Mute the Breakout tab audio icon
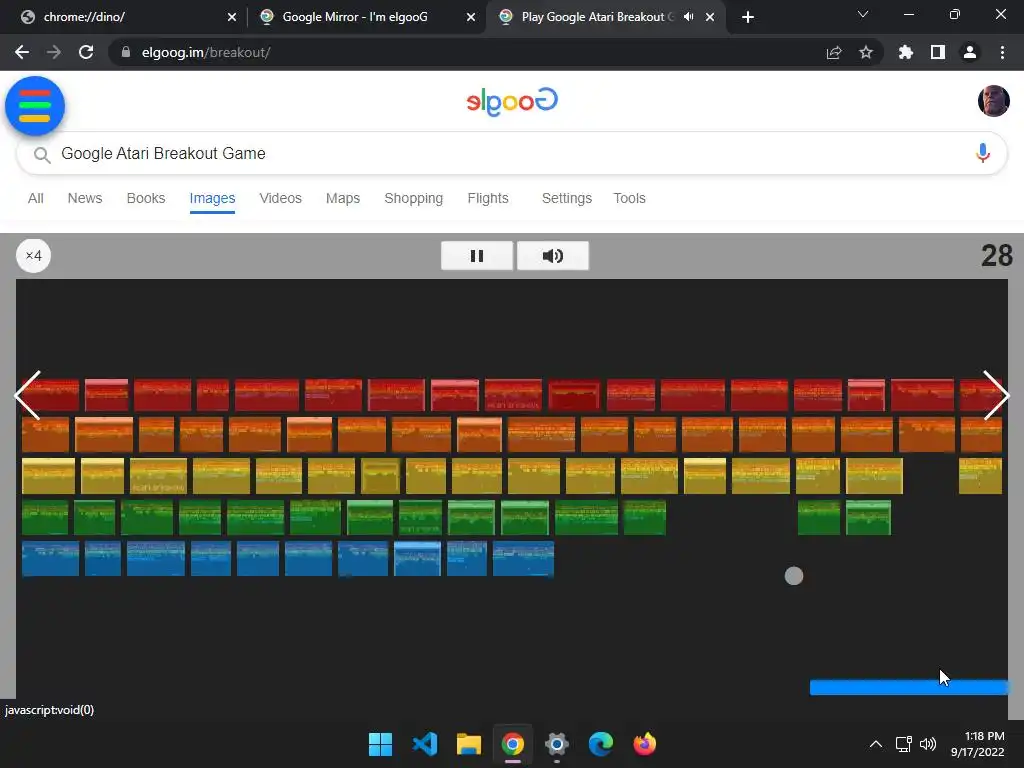Viewport: 1024px width, 768px height. pyautogui.click(x=688, y=17)
